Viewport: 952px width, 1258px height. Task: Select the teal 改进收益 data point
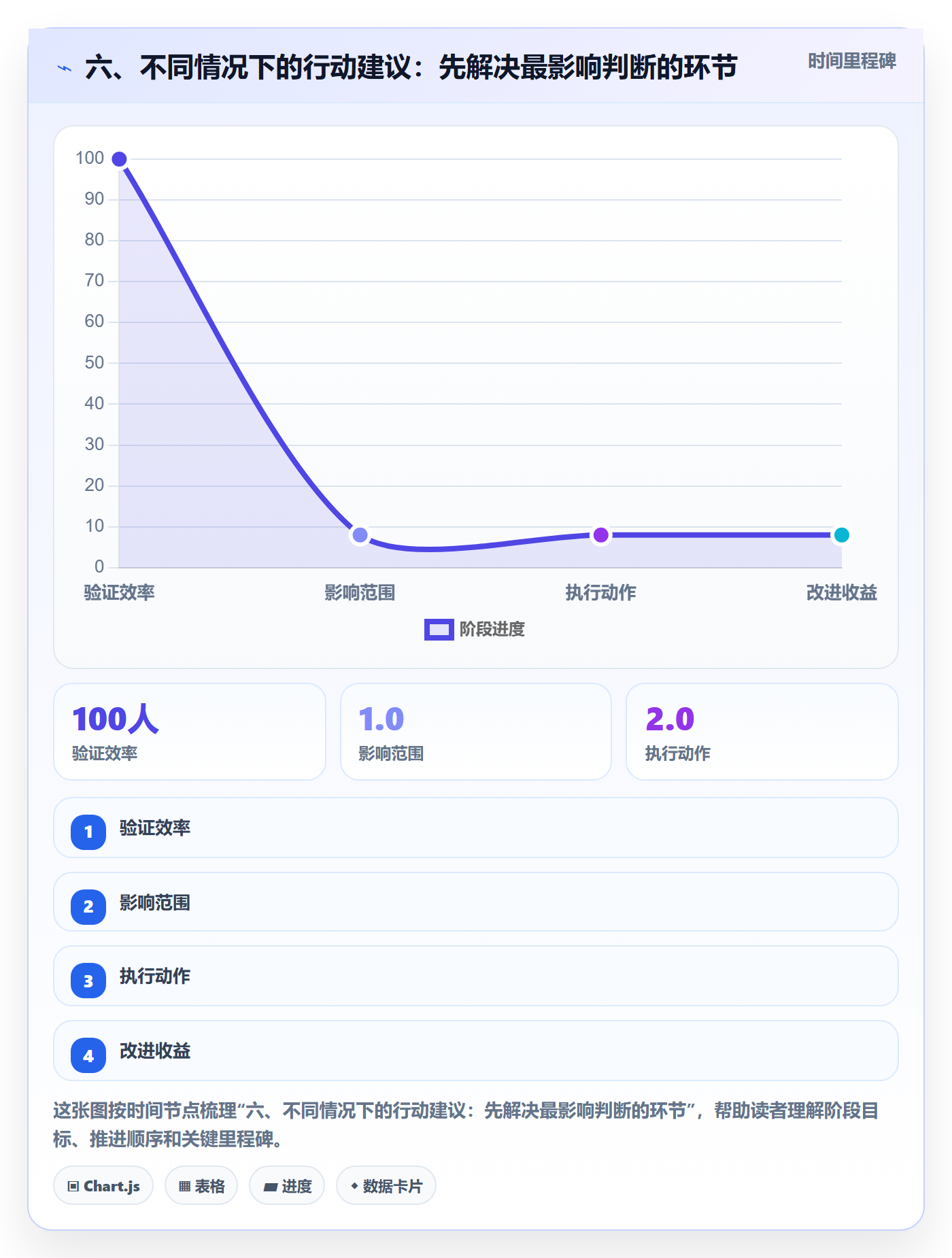point(841,535)
